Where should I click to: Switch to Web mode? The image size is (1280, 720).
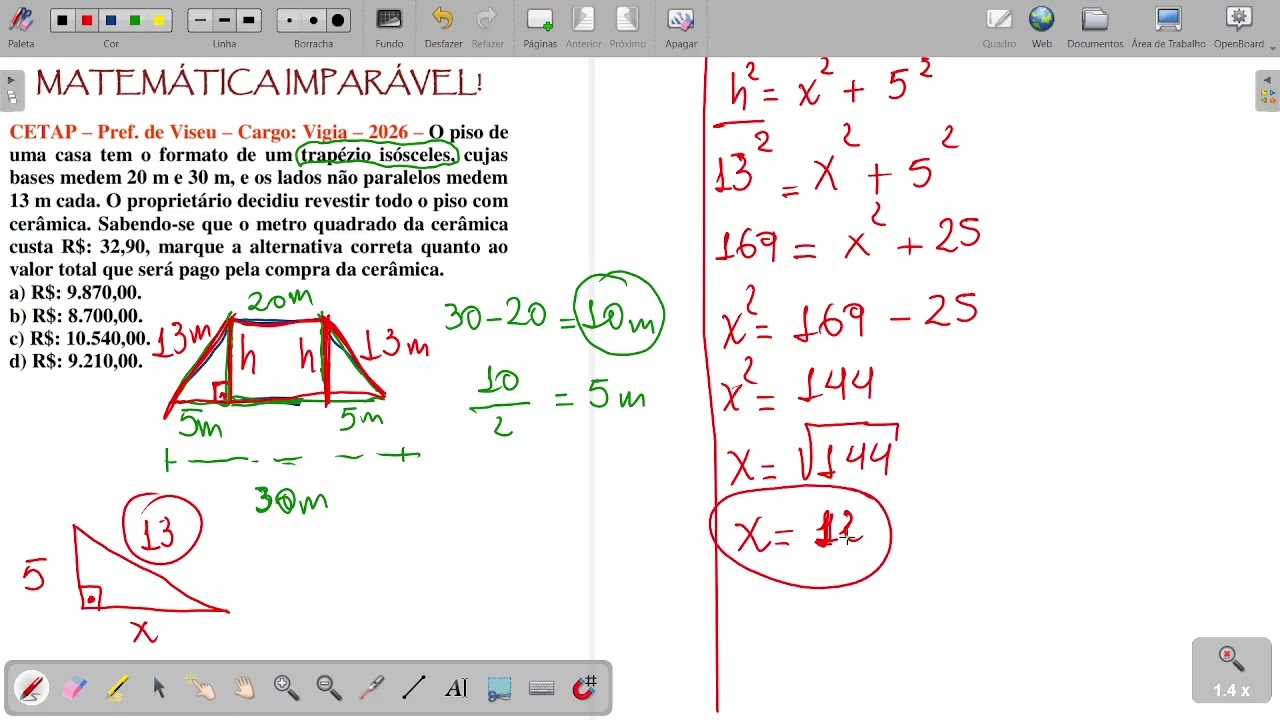pyautogui.click(x=1042, y=27)
